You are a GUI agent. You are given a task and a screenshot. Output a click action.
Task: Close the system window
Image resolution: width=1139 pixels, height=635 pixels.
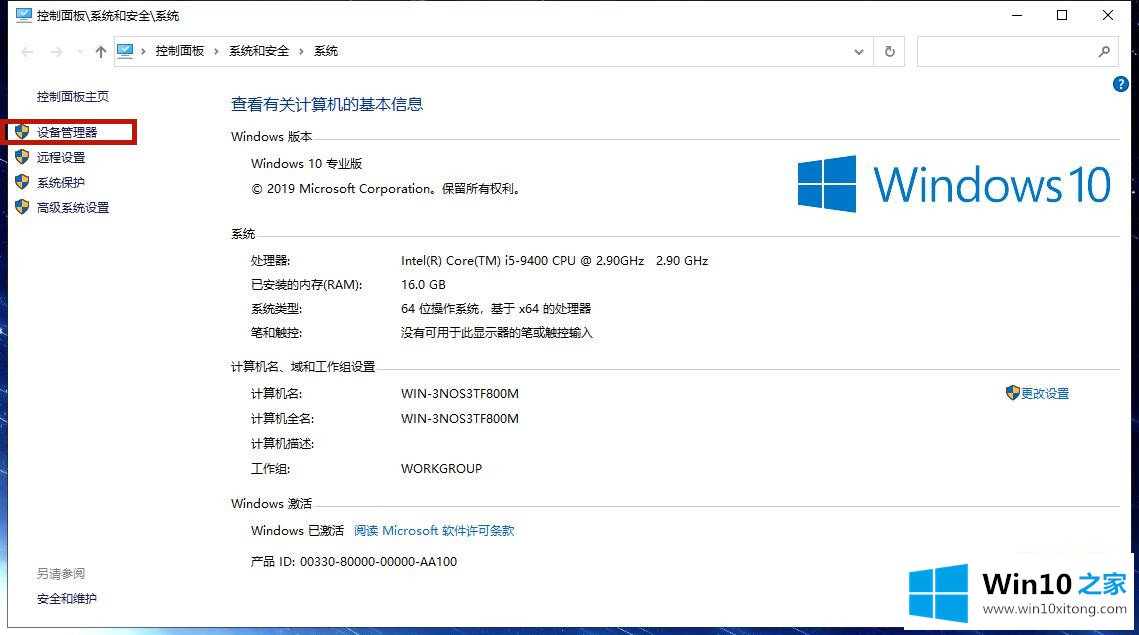[x=1108, y=15]
